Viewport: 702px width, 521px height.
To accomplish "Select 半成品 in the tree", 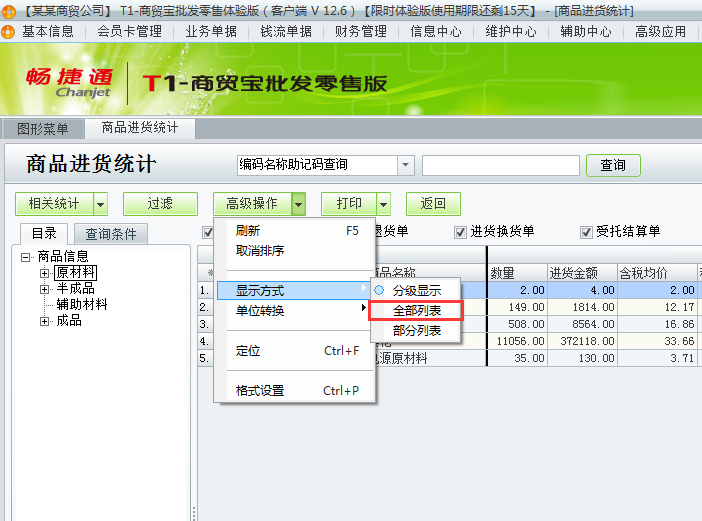I will (75, 288).
